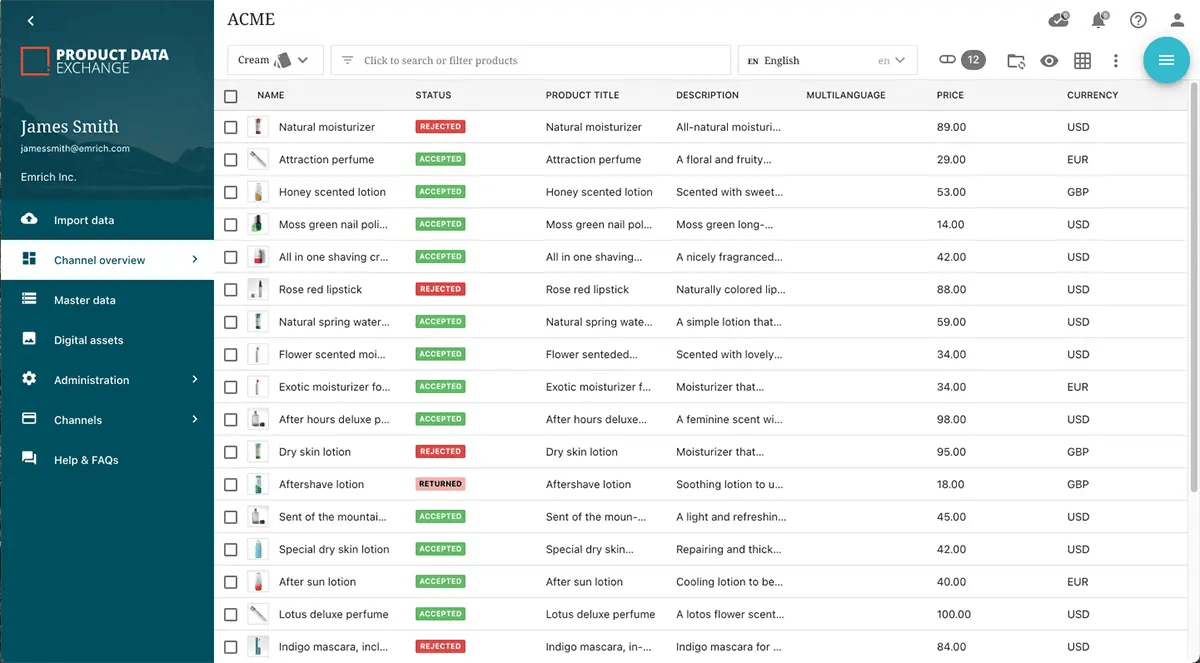Check the Aftershave lotion row checkbox

[x=231, y=485]
